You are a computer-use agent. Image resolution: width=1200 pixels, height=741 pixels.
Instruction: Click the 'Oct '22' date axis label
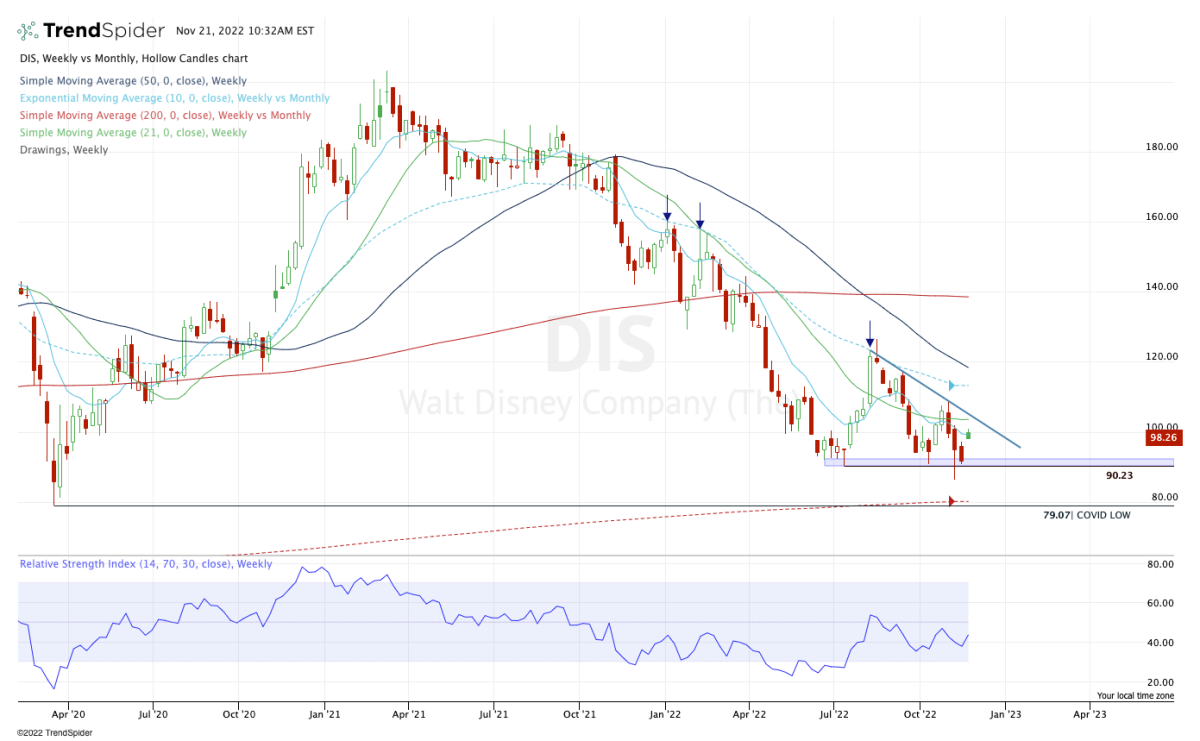point(919,716)
